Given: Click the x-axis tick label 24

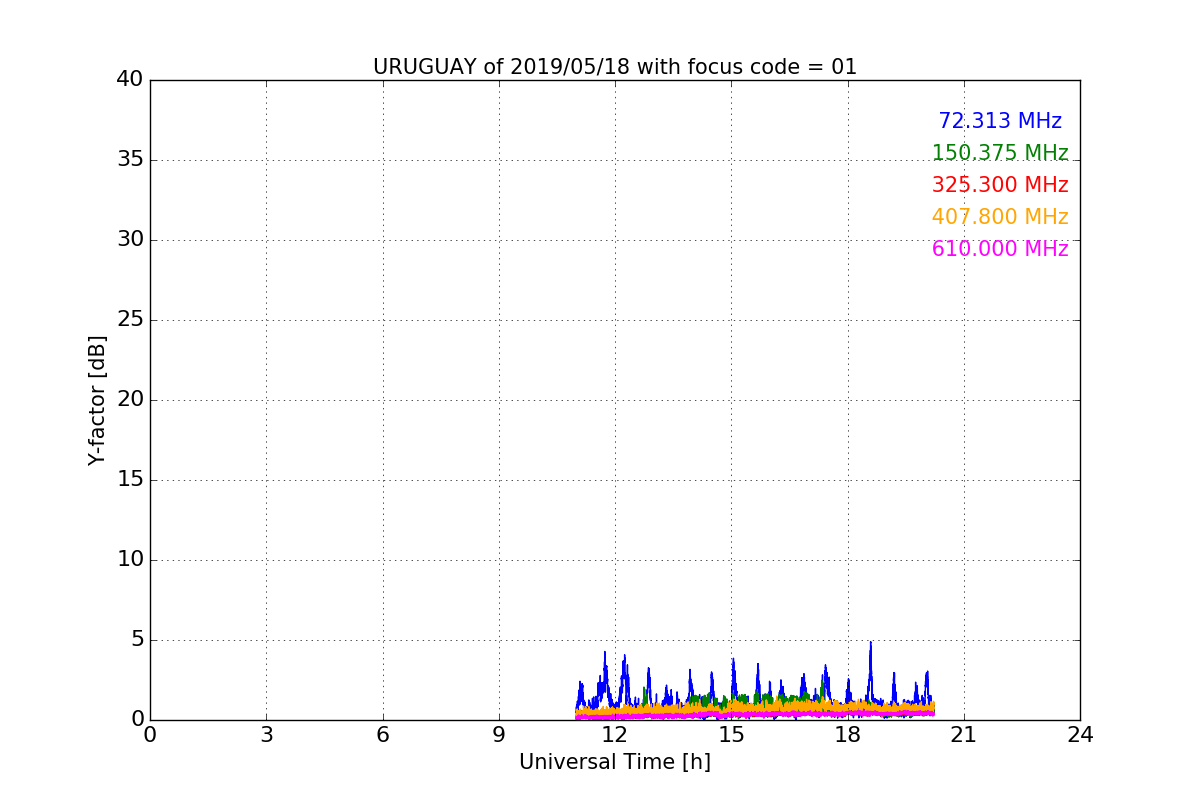Looking at the screenshot, I should pyautogui.click(x=1080, y=735).
